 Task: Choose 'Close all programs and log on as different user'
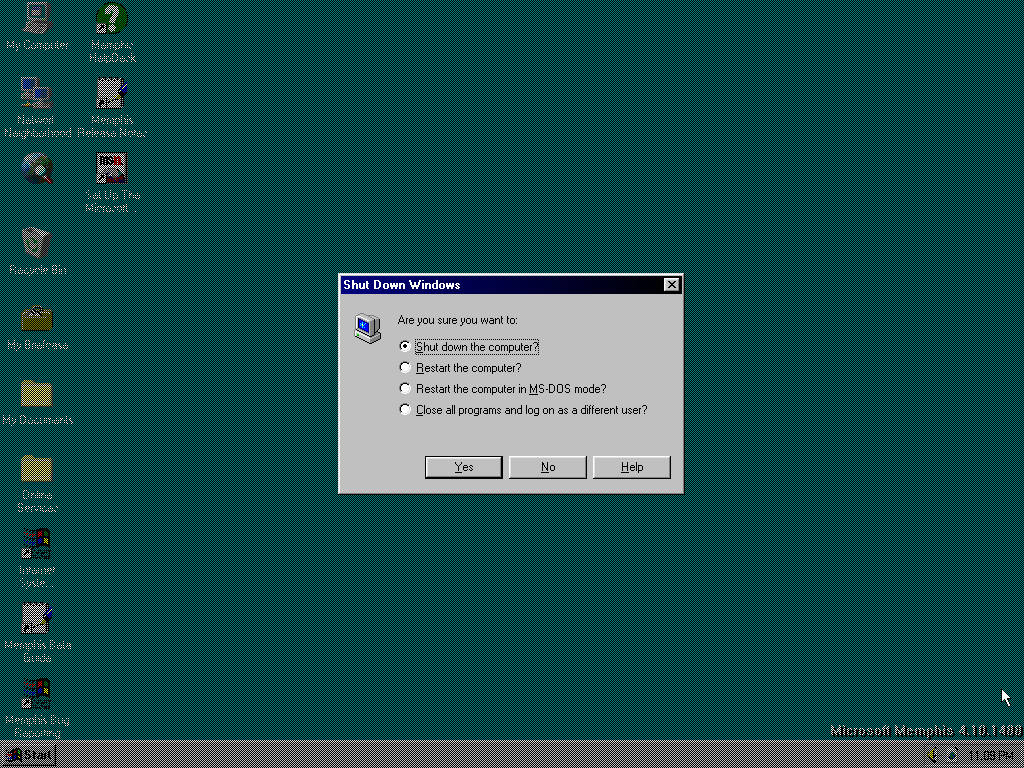coord(405,410)
